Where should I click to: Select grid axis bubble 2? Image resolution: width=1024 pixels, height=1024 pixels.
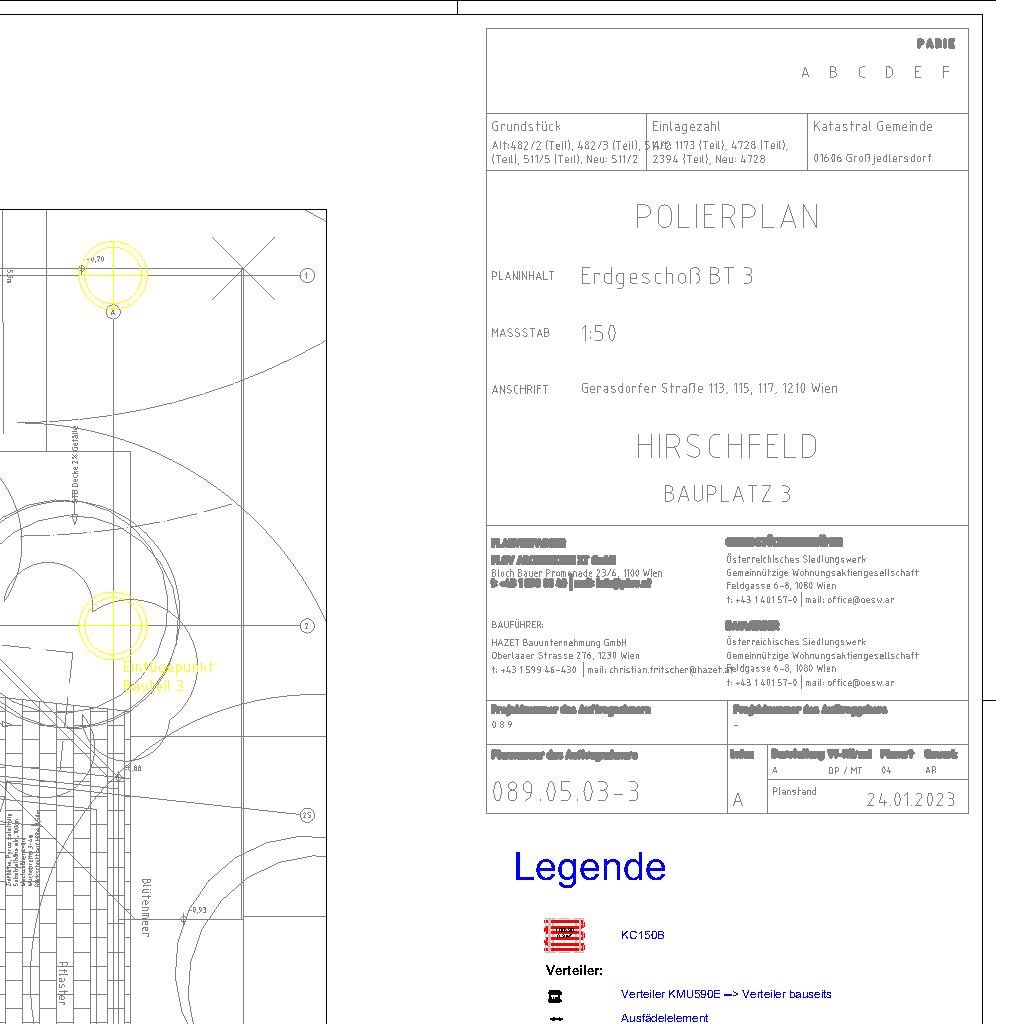(307, 626)
